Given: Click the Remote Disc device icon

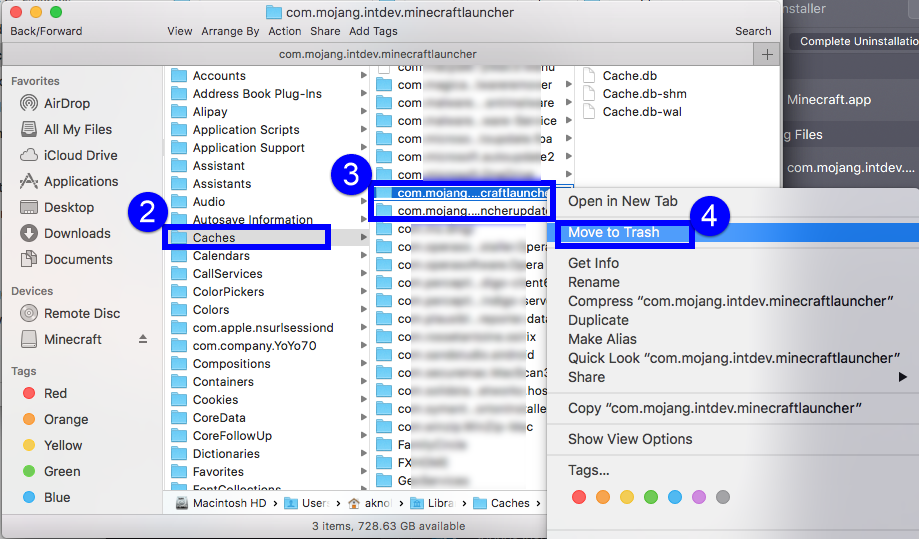Looking at the screenshot, I should click(29, 314).
